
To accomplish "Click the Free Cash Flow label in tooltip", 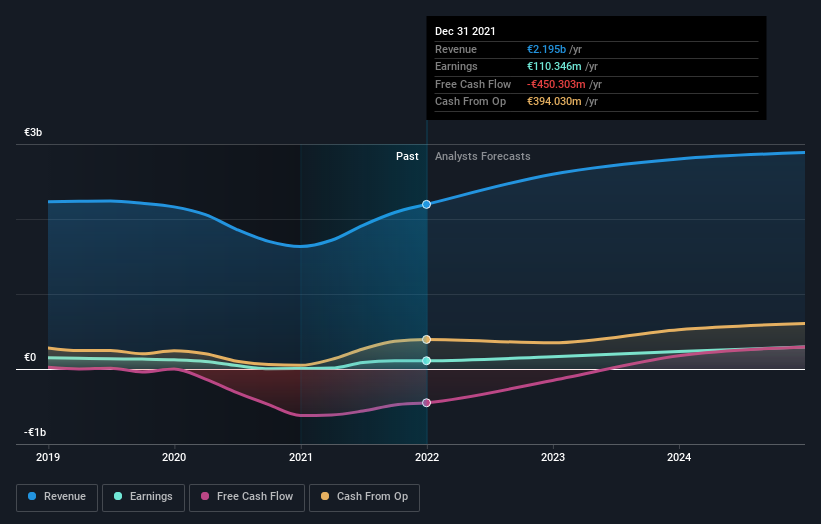I will 473,84.
